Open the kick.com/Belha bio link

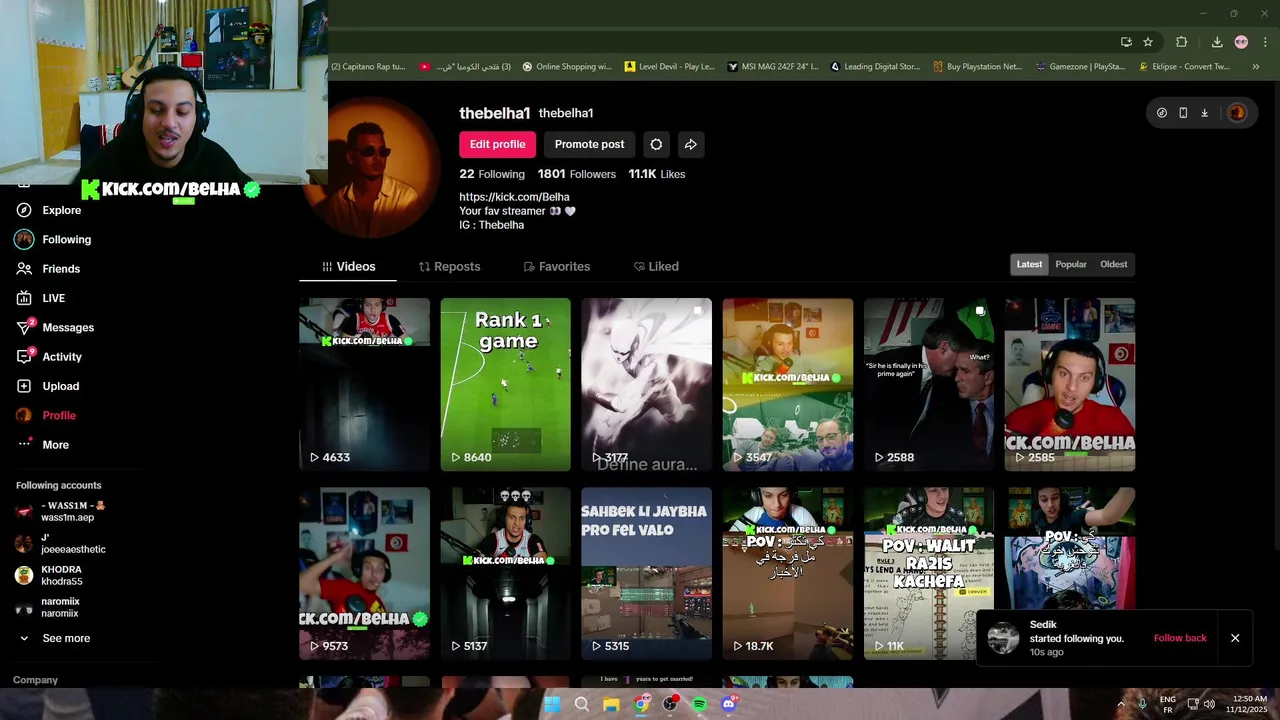(514, 197)
